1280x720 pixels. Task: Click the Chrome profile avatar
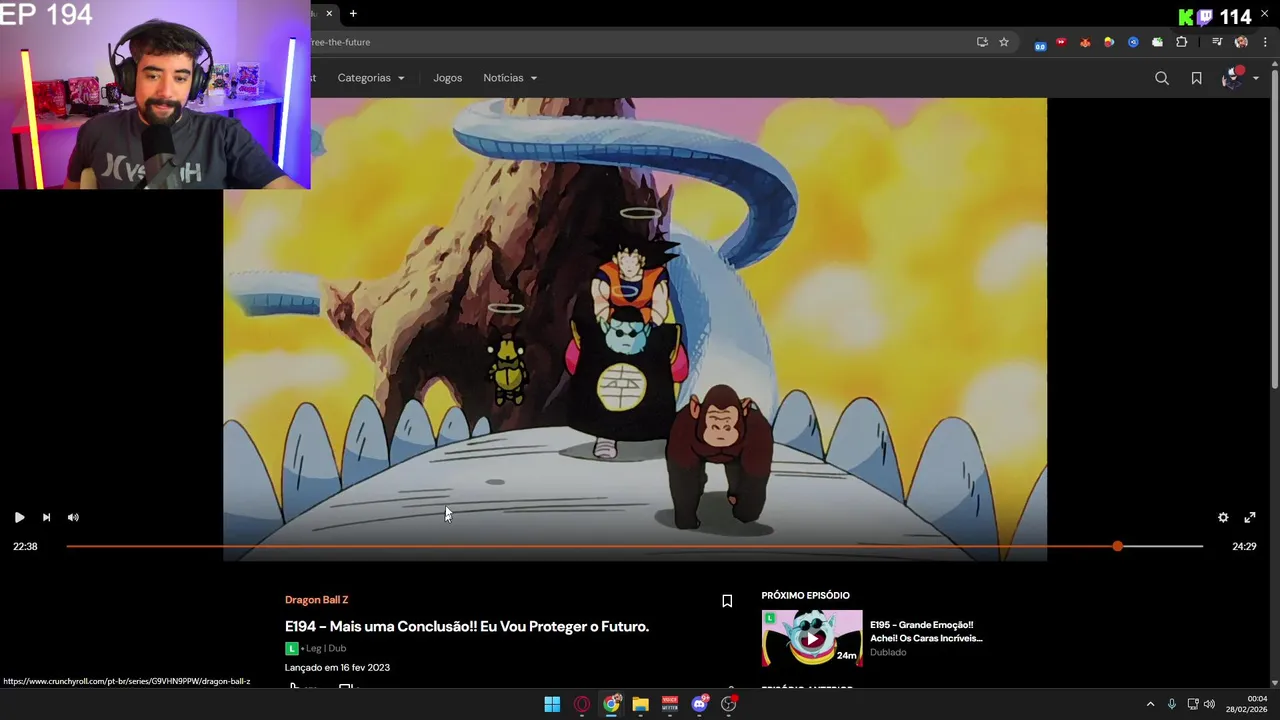(1241, 42)
